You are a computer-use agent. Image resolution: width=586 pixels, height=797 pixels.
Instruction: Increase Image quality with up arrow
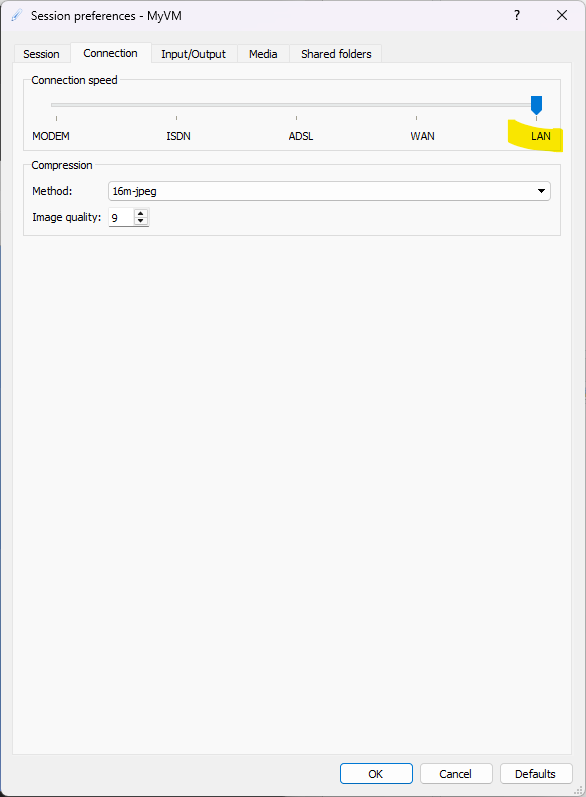[141, 213]
